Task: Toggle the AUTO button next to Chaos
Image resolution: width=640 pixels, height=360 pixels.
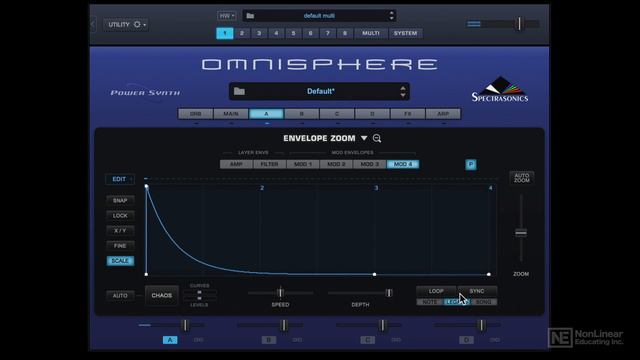Action: click(x=120, y=296)
